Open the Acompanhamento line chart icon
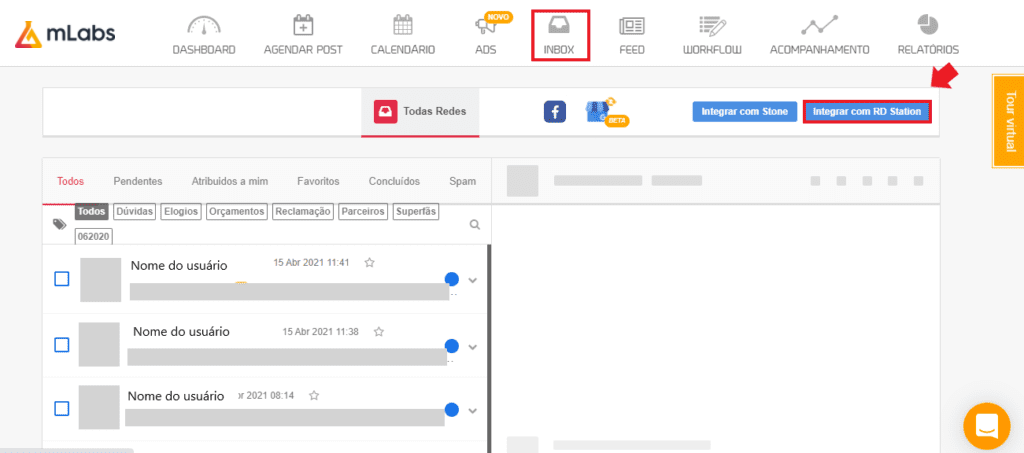The height and width of the screenshot is (453, 1024). click(x=820, y=26)
